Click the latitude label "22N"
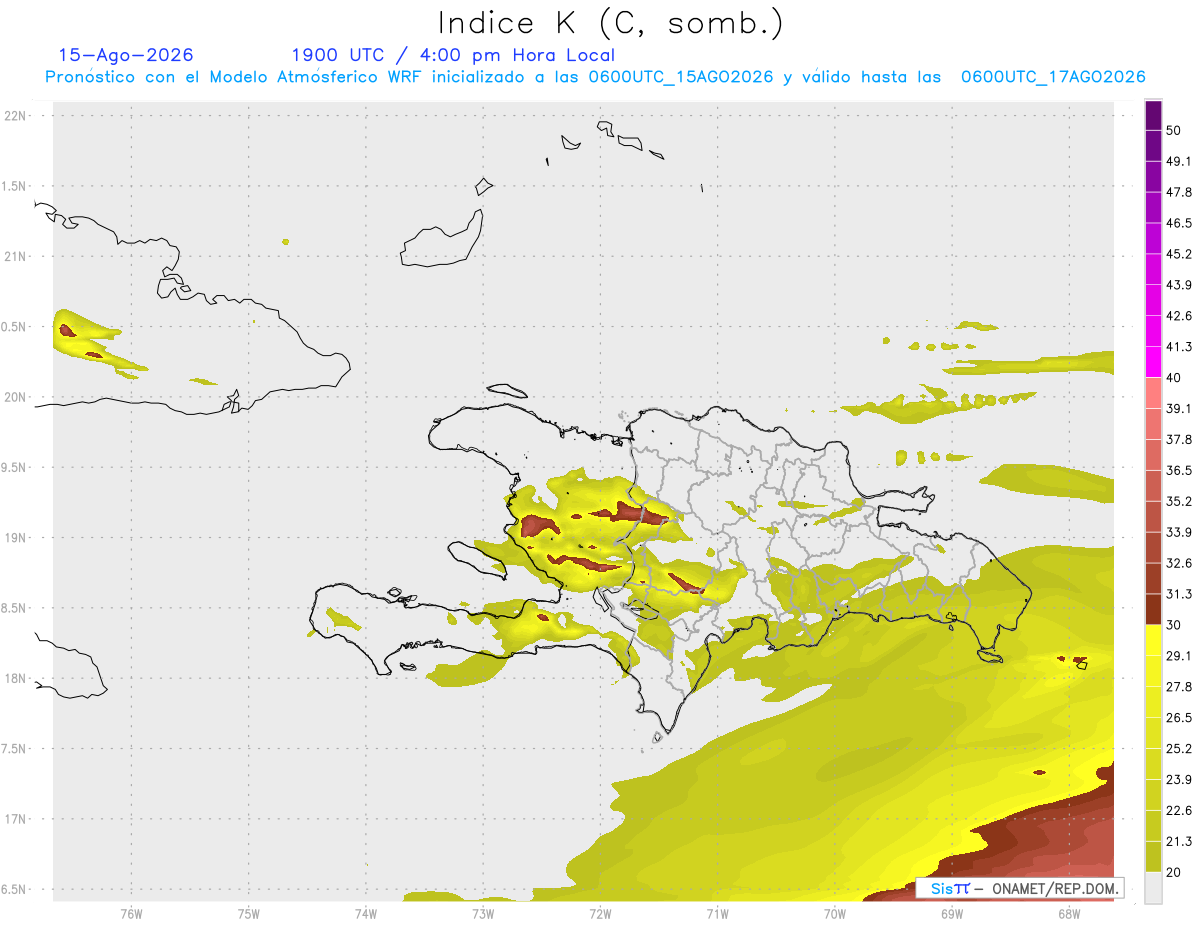1200x927 pixels. 15,116
